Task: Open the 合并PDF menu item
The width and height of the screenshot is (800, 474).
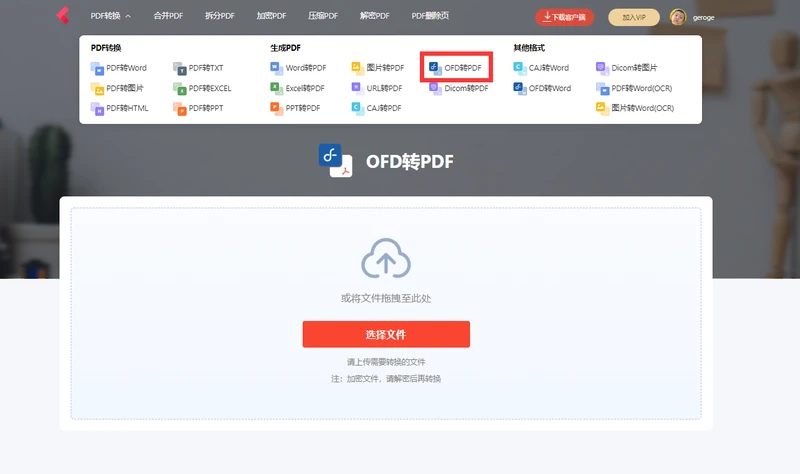Action: 168,16
